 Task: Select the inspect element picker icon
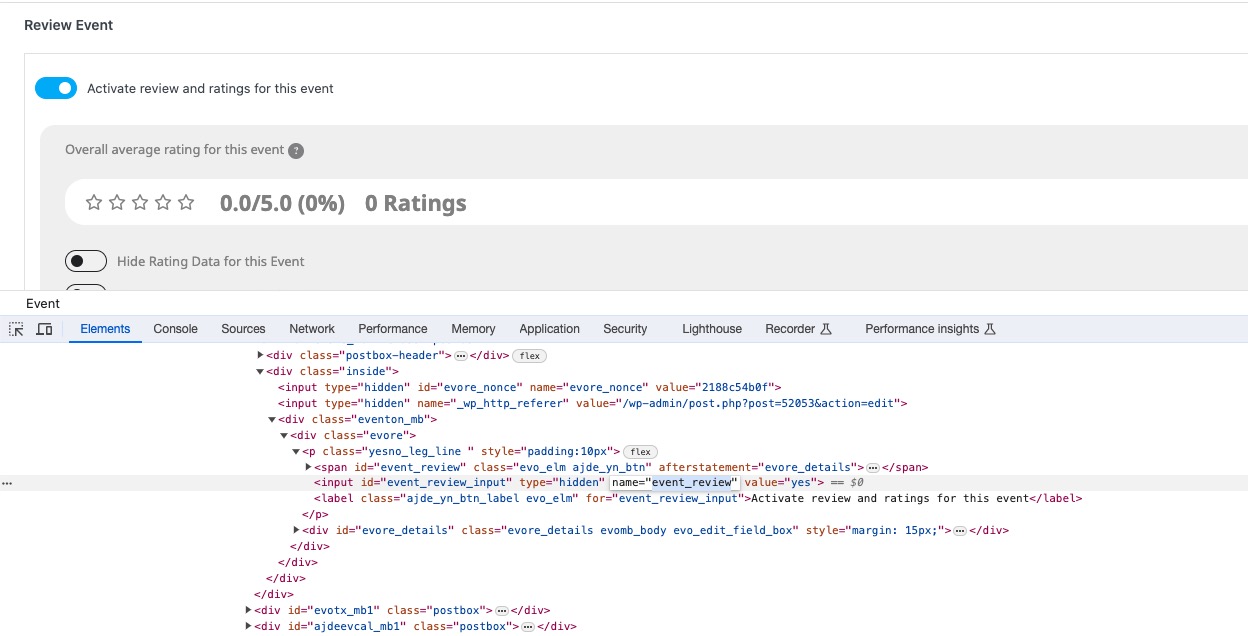[x=16, y=329]
